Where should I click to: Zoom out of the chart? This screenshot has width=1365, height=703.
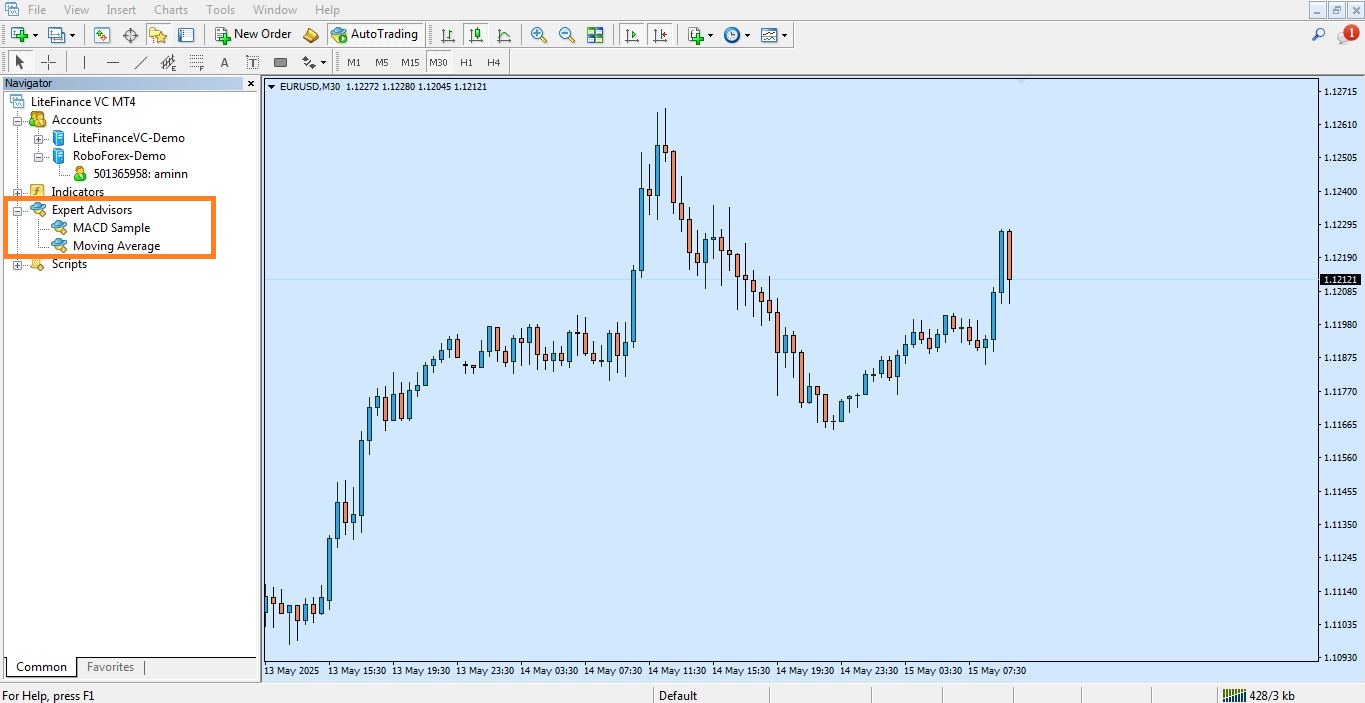coord(567,35)
